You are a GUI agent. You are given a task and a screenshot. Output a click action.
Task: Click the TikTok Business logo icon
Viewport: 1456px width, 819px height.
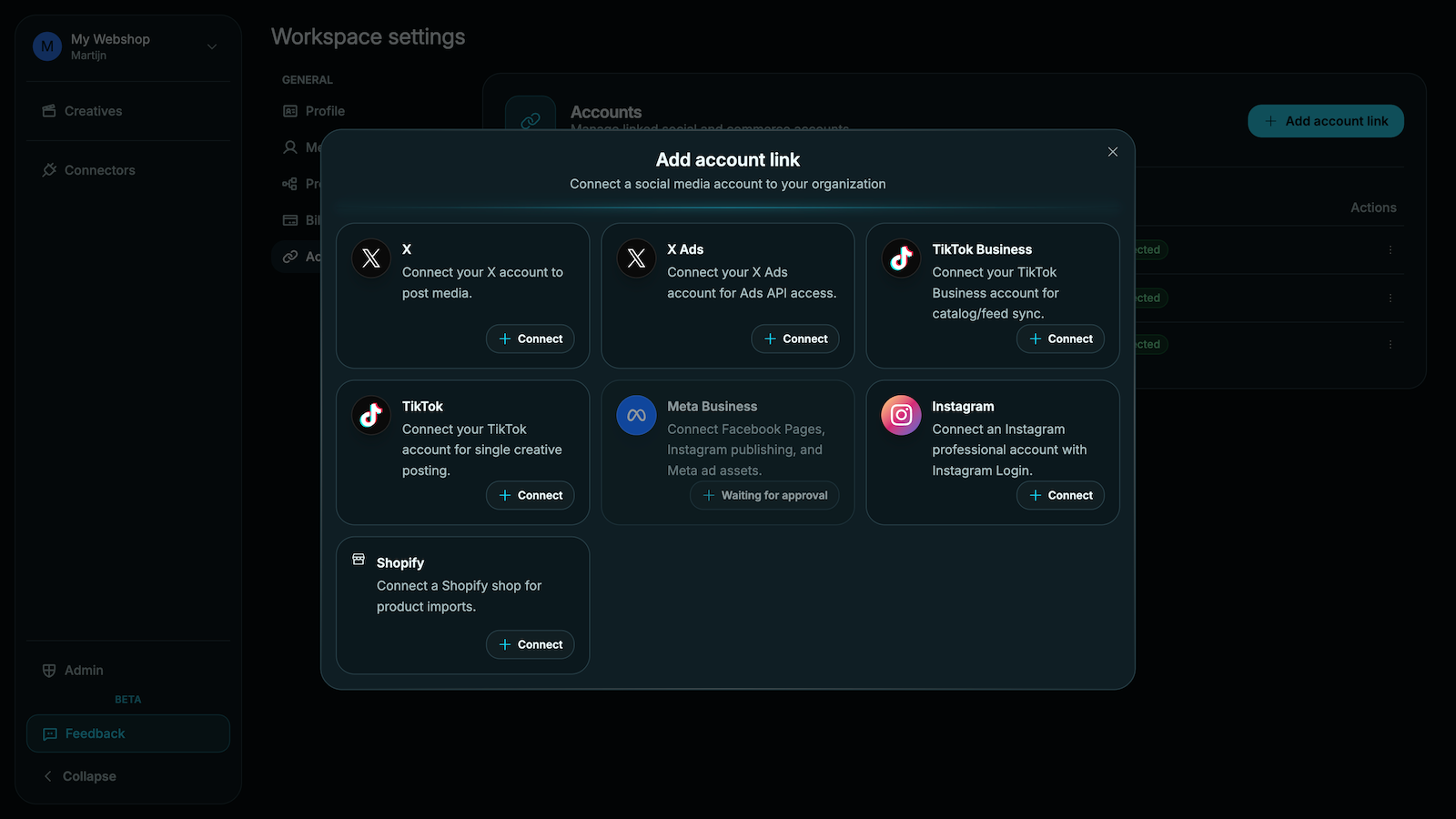901,258
